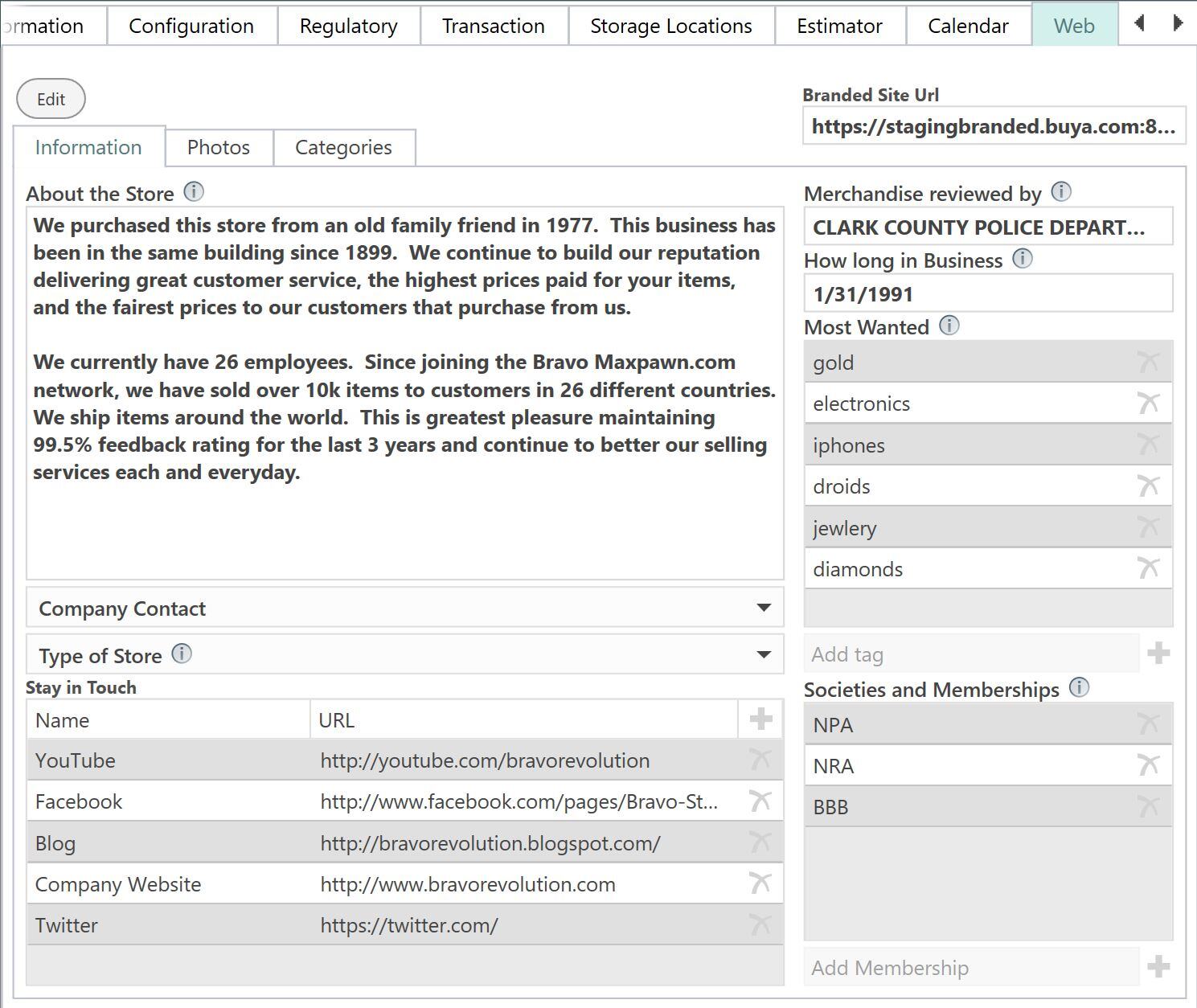1197x1008 pixels.
Task: Select the Information sub-tab
Action: pos(88,147)
